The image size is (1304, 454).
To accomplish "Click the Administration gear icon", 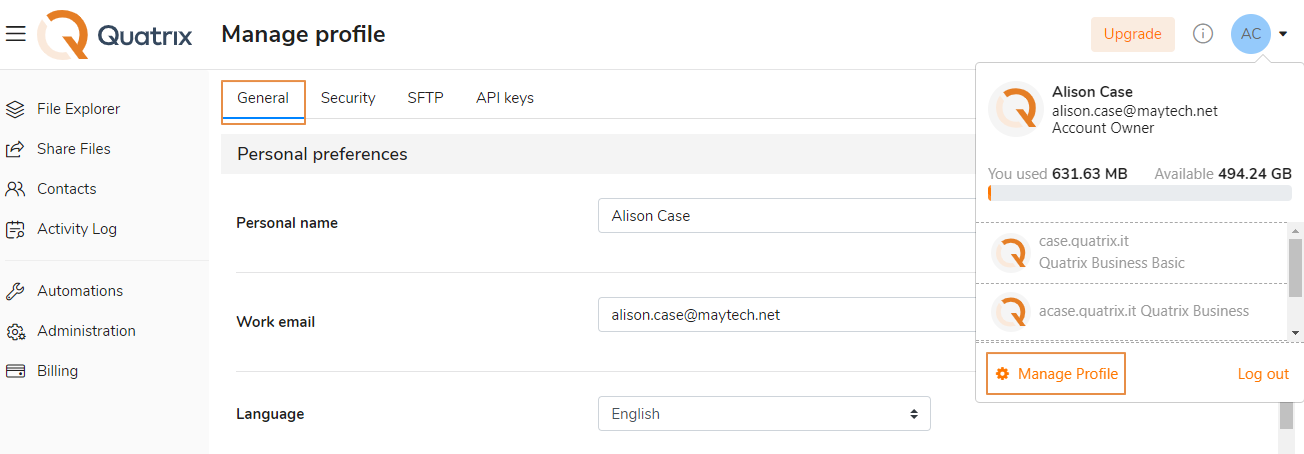I will click(15, 331).
